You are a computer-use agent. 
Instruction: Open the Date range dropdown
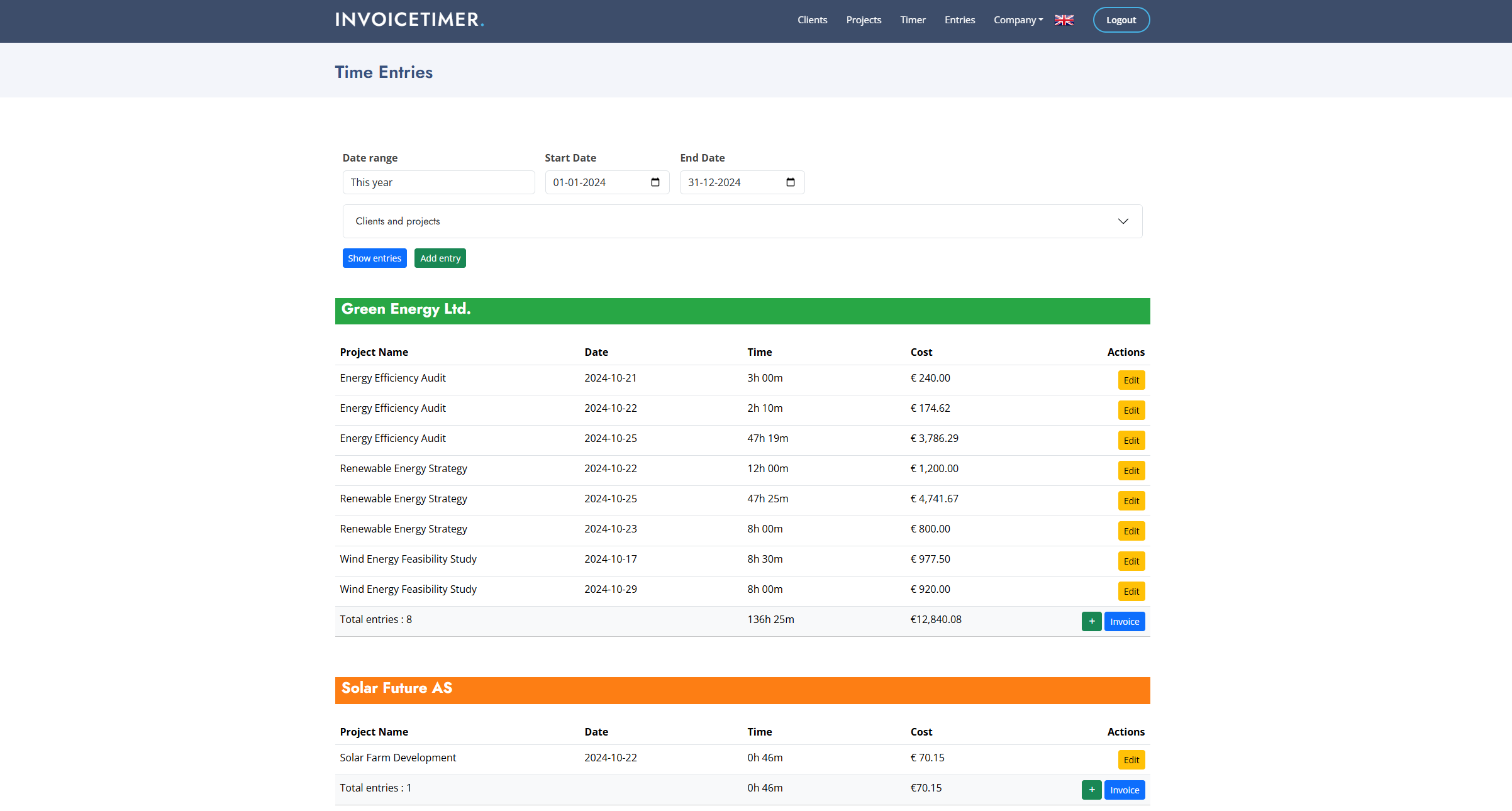(438, 182)
